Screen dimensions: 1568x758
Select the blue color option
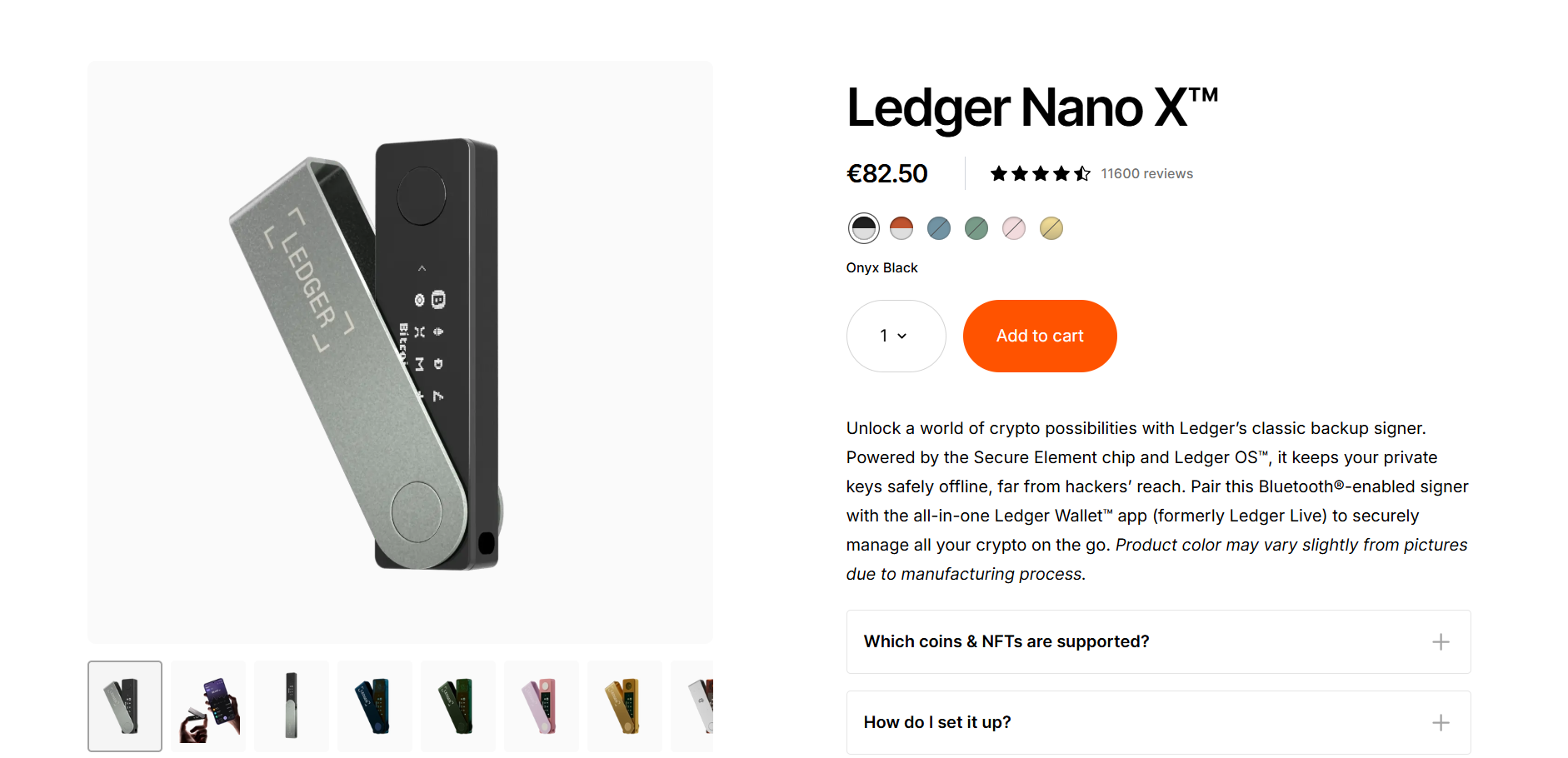click(x=939, y=227)
